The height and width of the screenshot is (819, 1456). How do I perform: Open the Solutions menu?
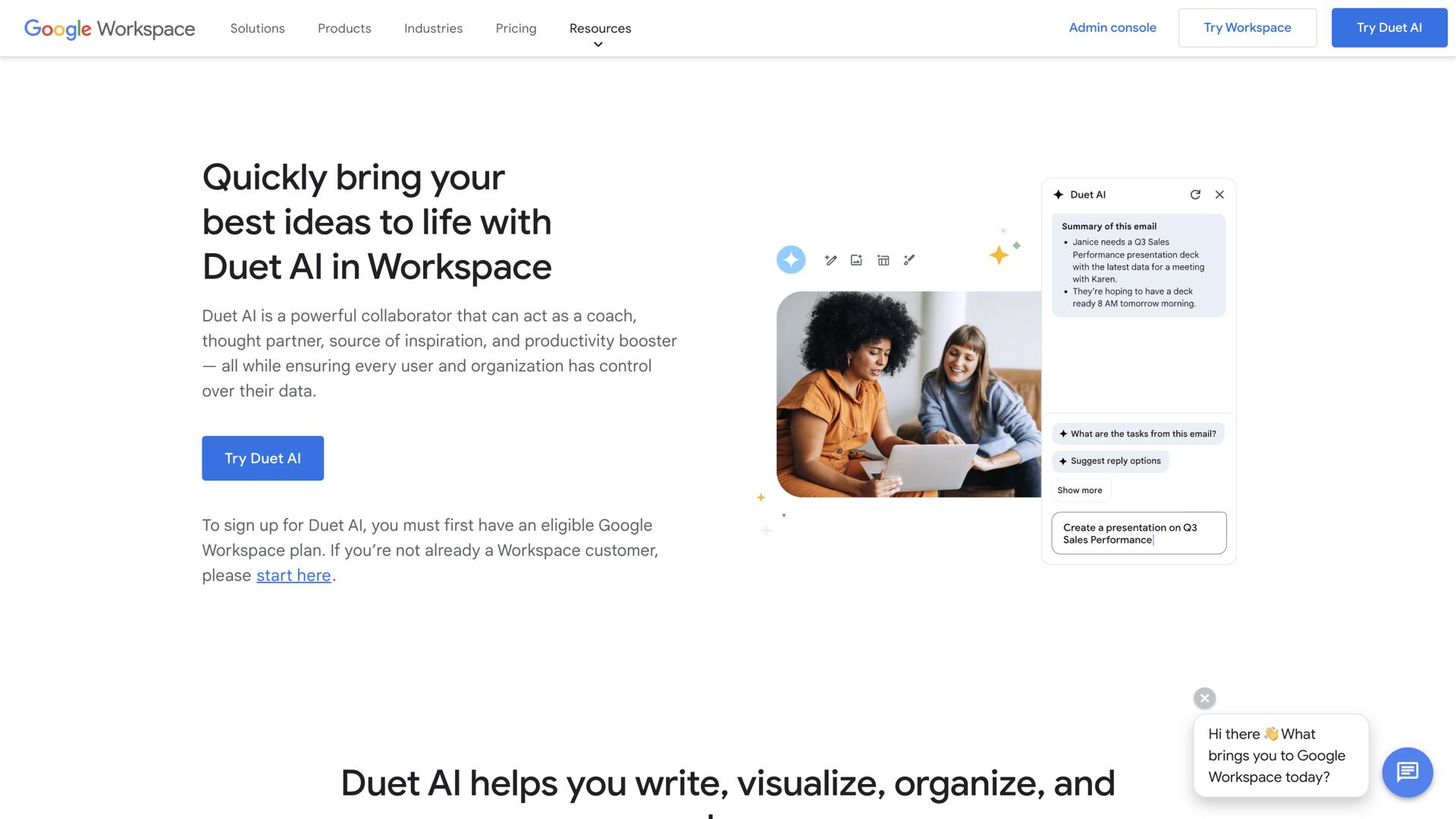pos(257,28)
